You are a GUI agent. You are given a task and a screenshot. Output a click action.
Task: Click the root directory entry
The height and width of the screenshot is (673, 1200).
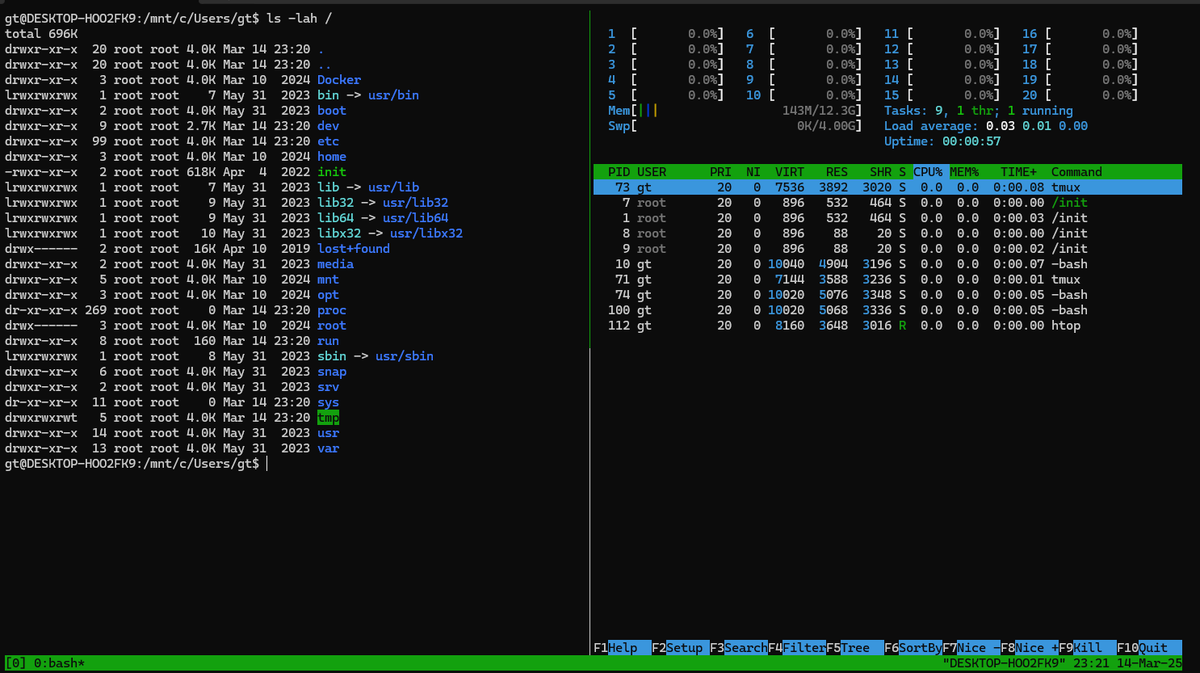click(332, 325)
